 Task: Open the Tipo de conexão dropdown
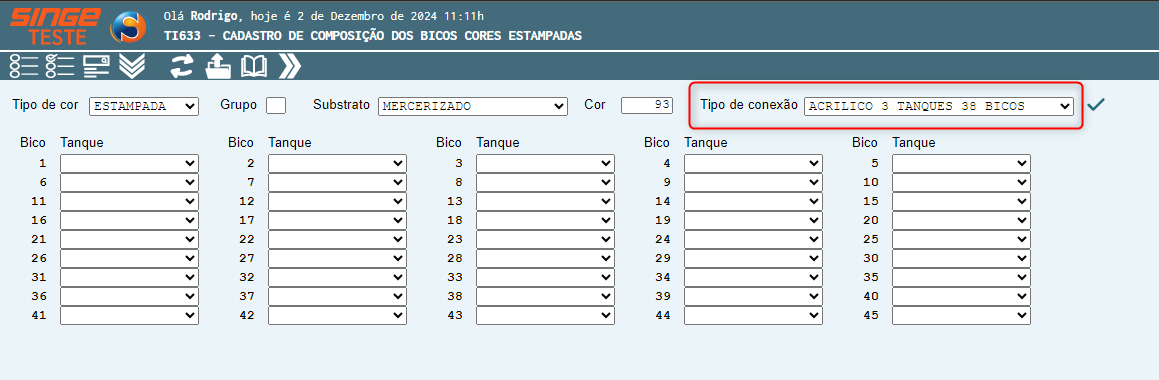click(x=939, y=106)
